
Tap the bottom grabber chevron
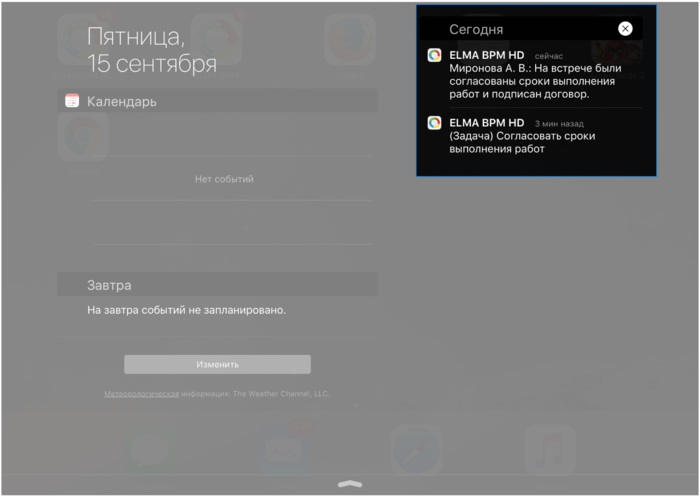(x=350, y=484)
